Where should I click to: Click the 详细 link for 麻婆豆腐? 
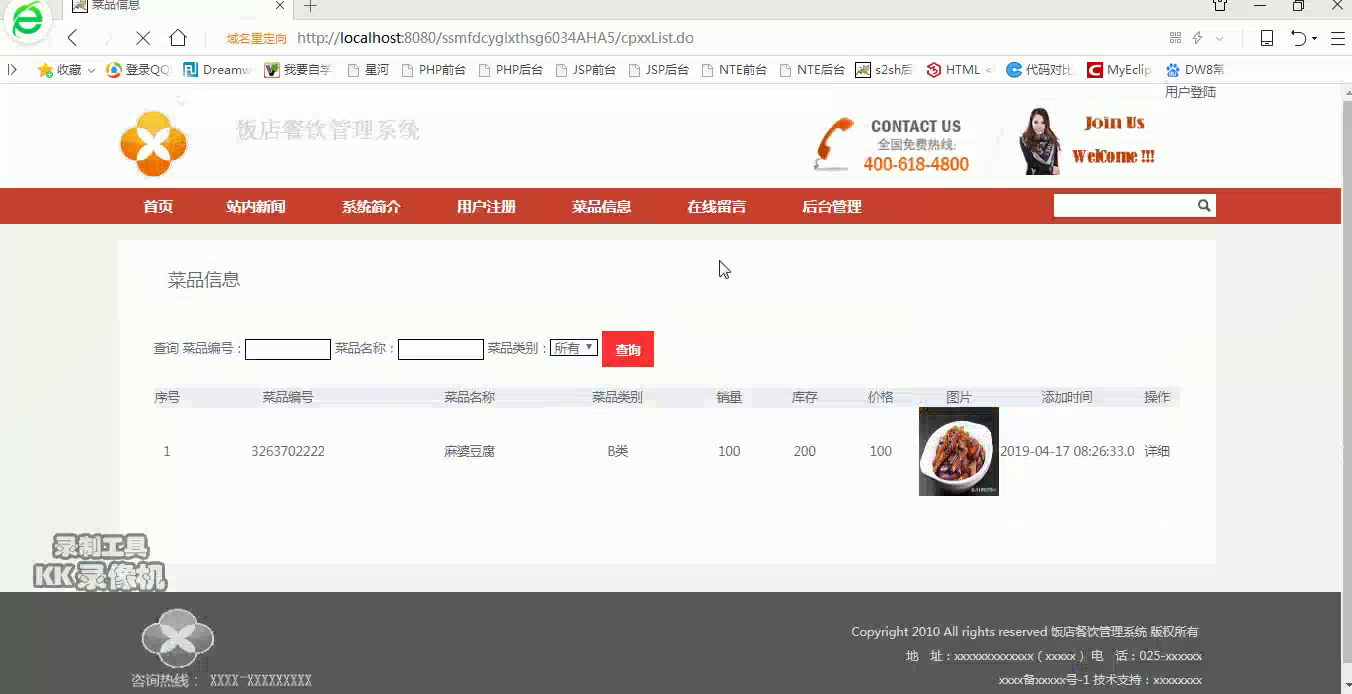(1157, 451)
